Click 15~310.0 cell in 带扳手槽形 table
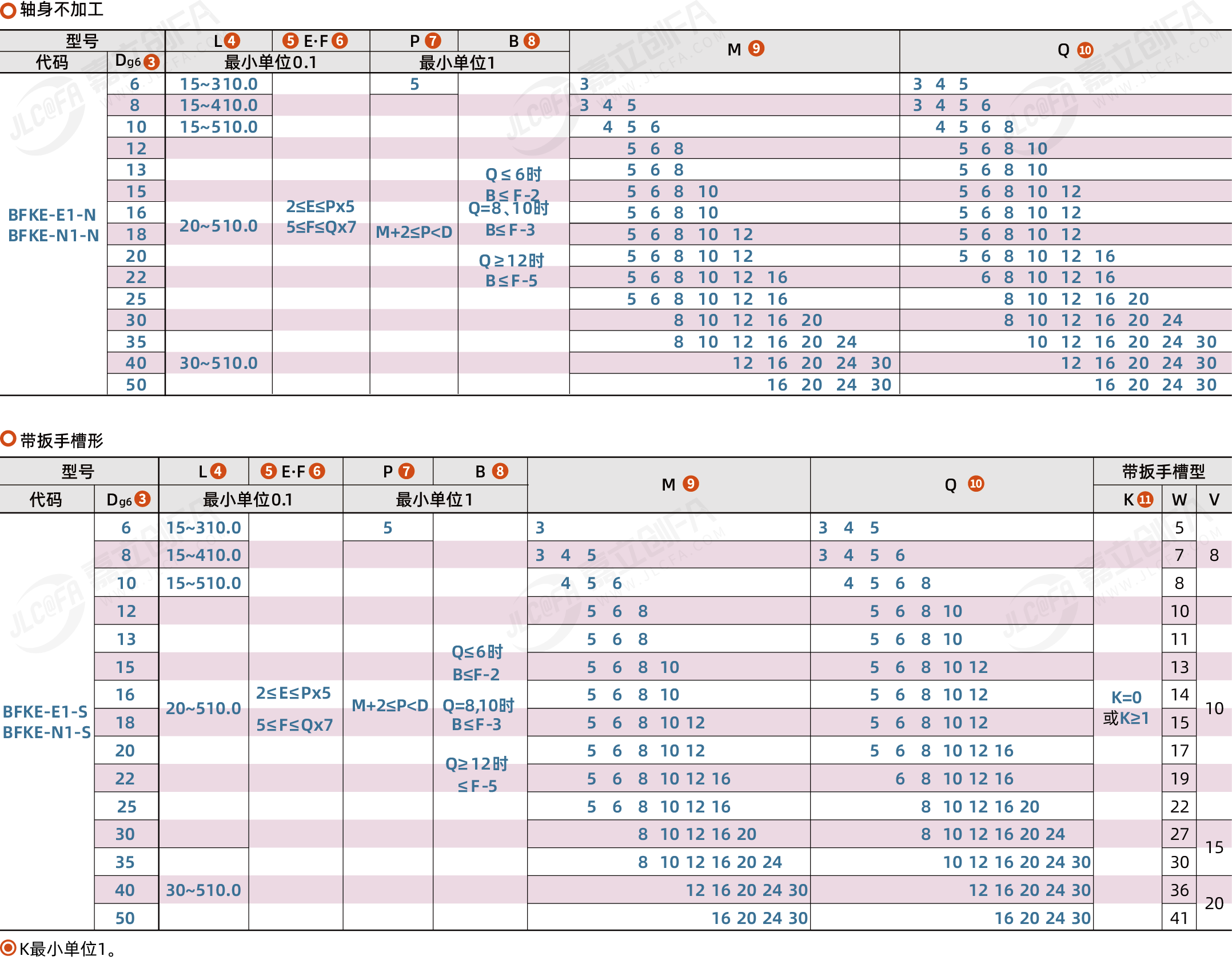This screenshot has height=960, width=1232. [204, 527]
